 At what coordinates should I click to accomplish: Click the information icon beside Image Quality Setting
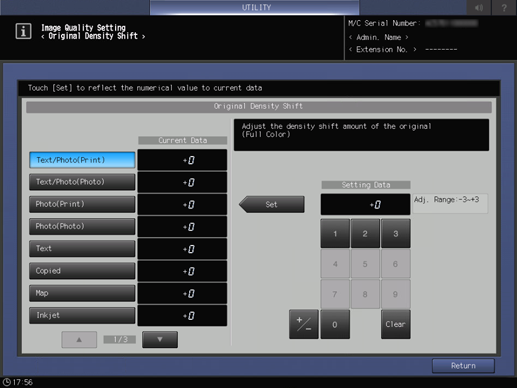[x=23, y=31]
